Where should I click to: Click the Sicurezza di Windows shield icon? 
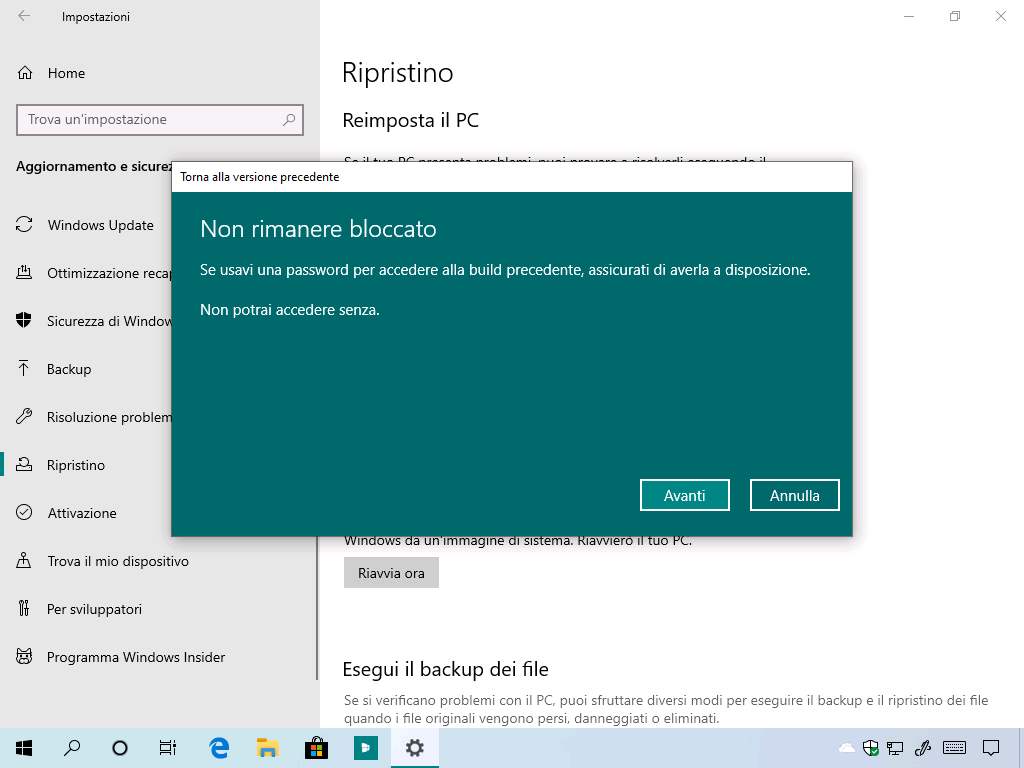pos(24,320)
